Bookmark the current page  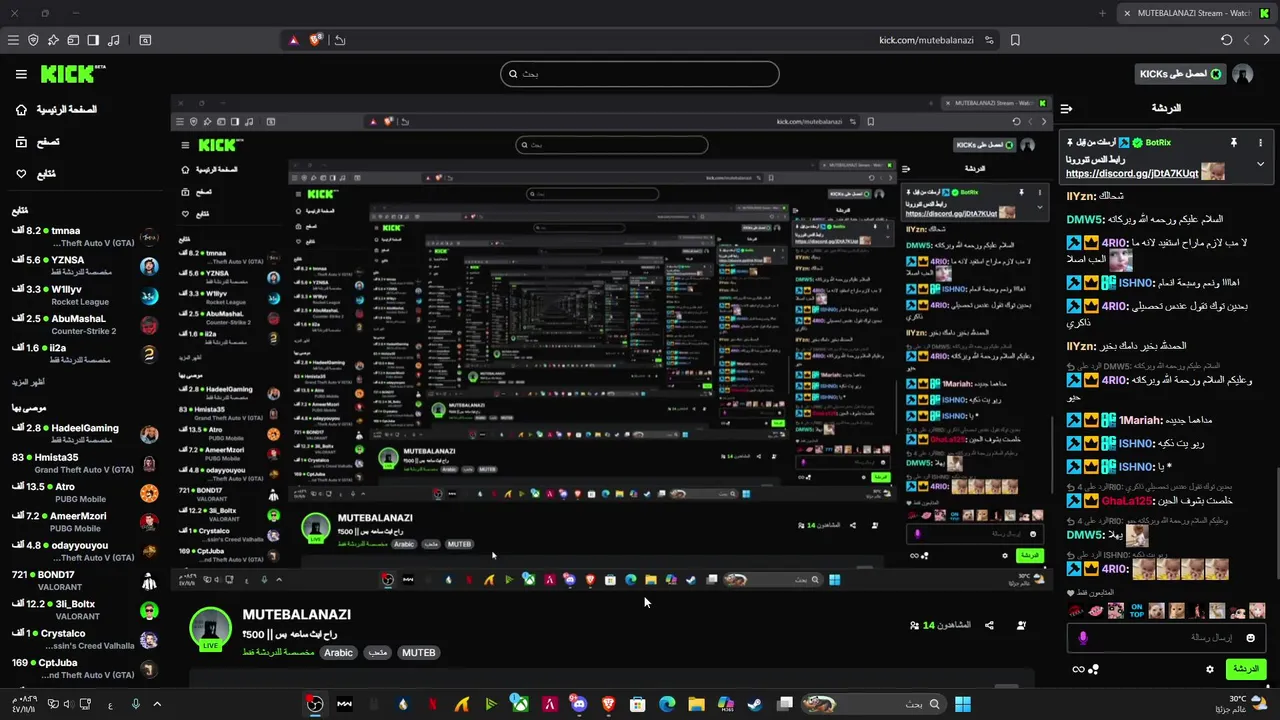point(1015,40)
